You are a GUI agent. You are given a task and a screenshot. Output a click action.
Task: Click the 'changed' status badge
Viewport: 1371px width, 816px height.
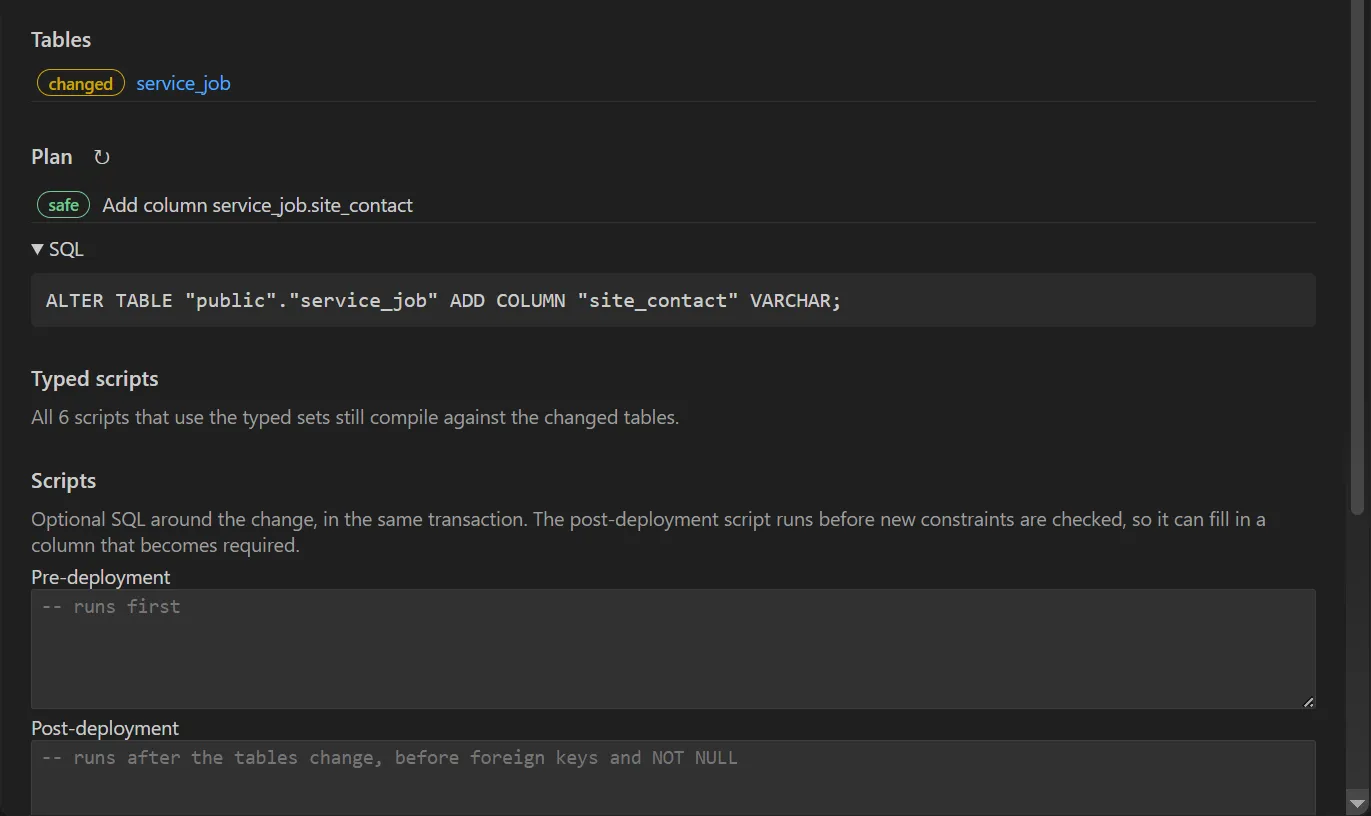pyautogui.click(x=81, y=83)
